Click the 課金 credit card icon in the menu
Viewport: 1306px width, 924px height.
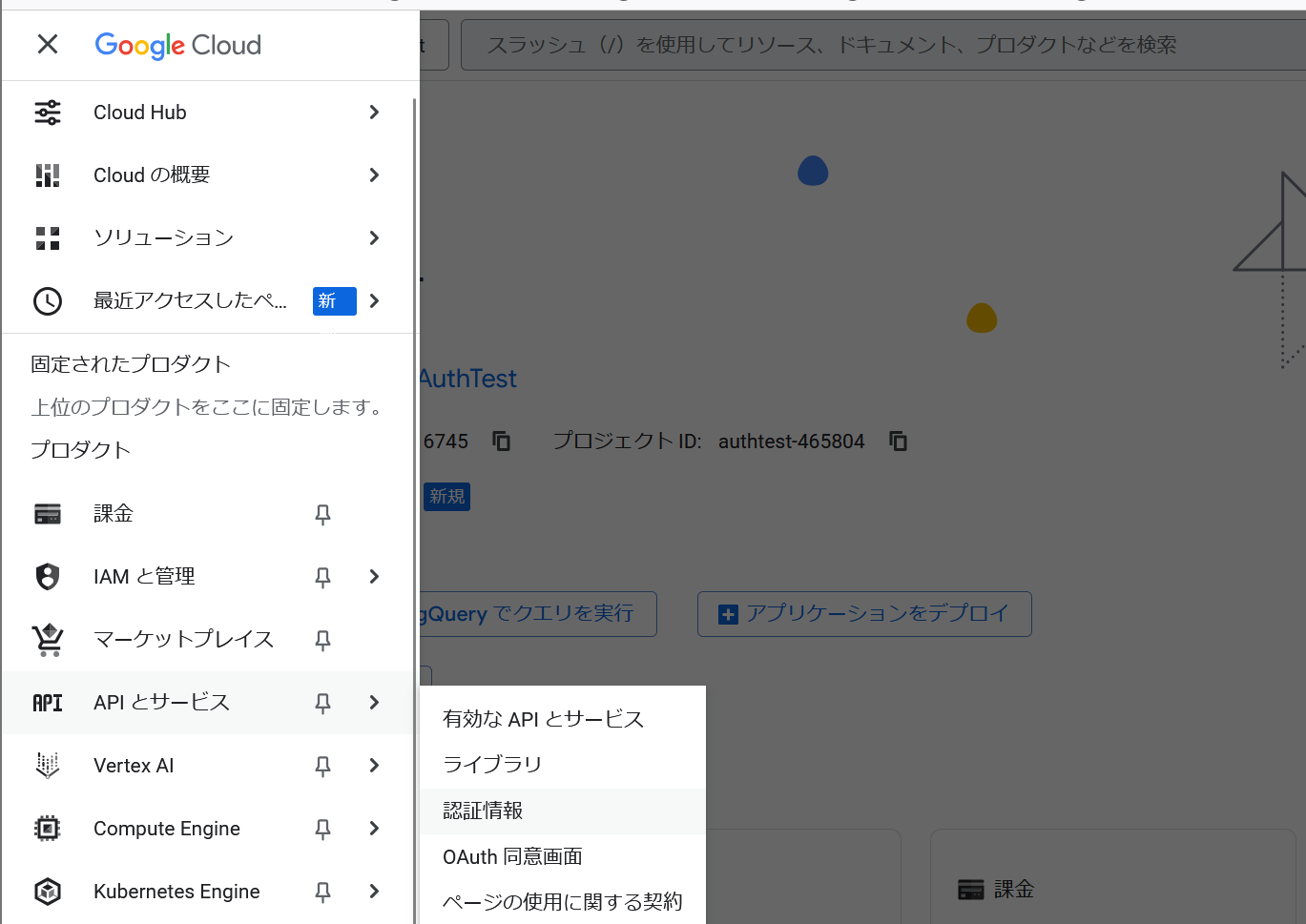click(x=48, y=514)
